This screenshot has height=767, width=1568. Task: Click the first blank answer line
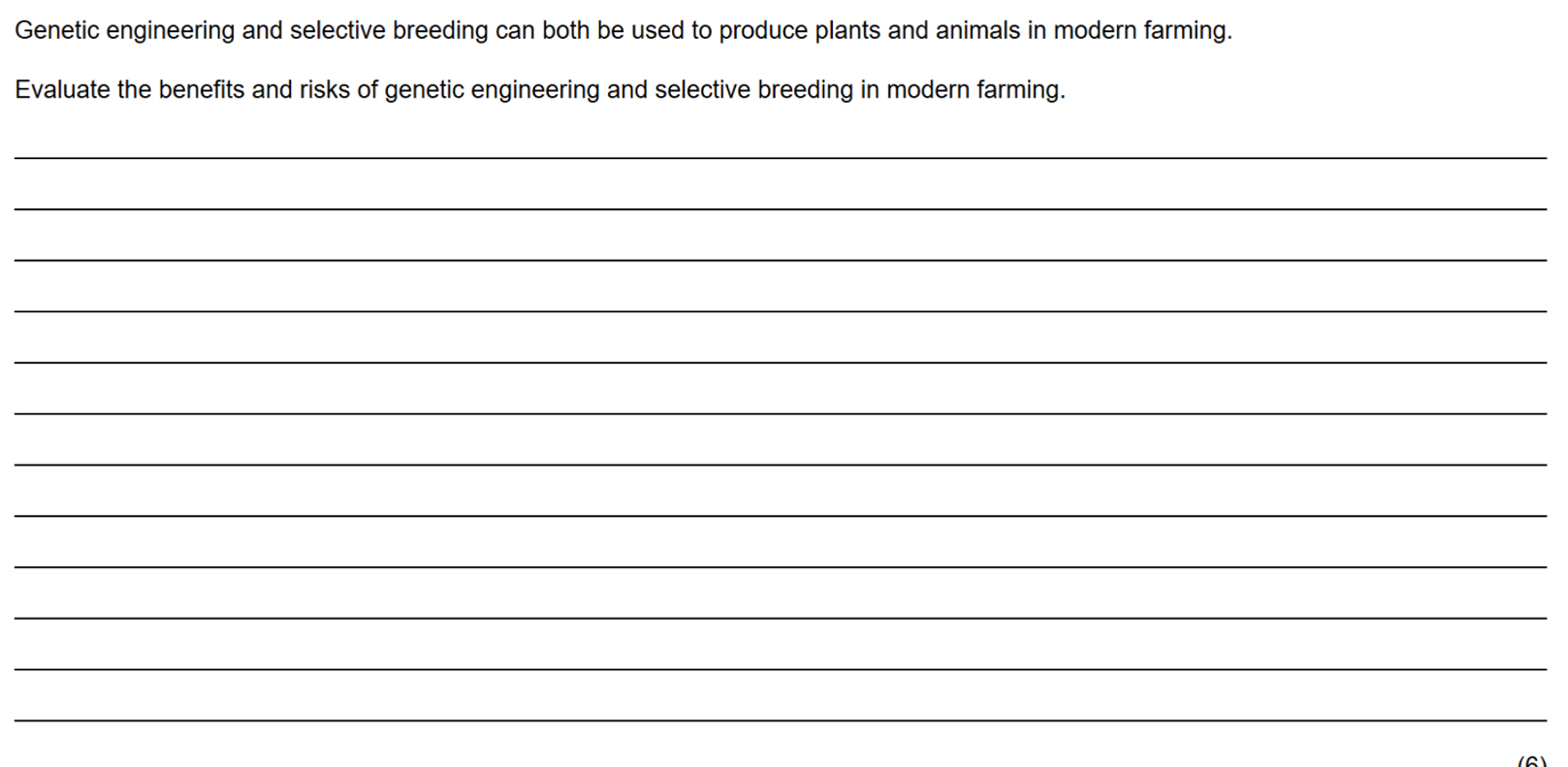tap(781, 157)
